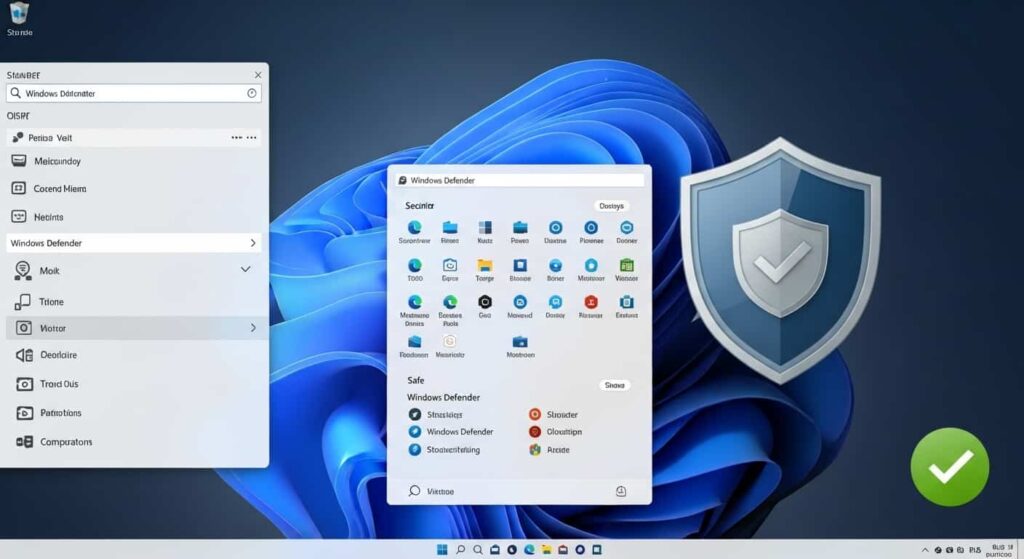Select the Petisa Velt entry
This screenshot has height=559, width=1024.
click(x=134, y=138)
